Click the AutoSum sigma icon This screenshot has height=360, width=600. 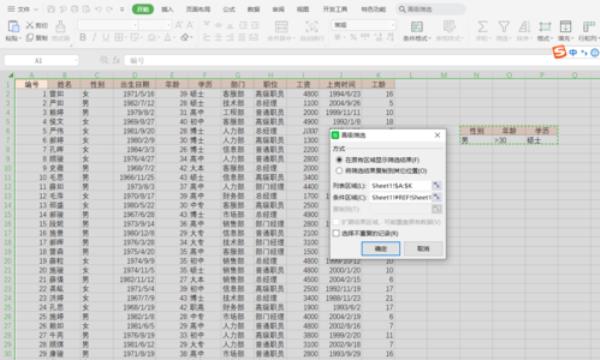point(482,27)
